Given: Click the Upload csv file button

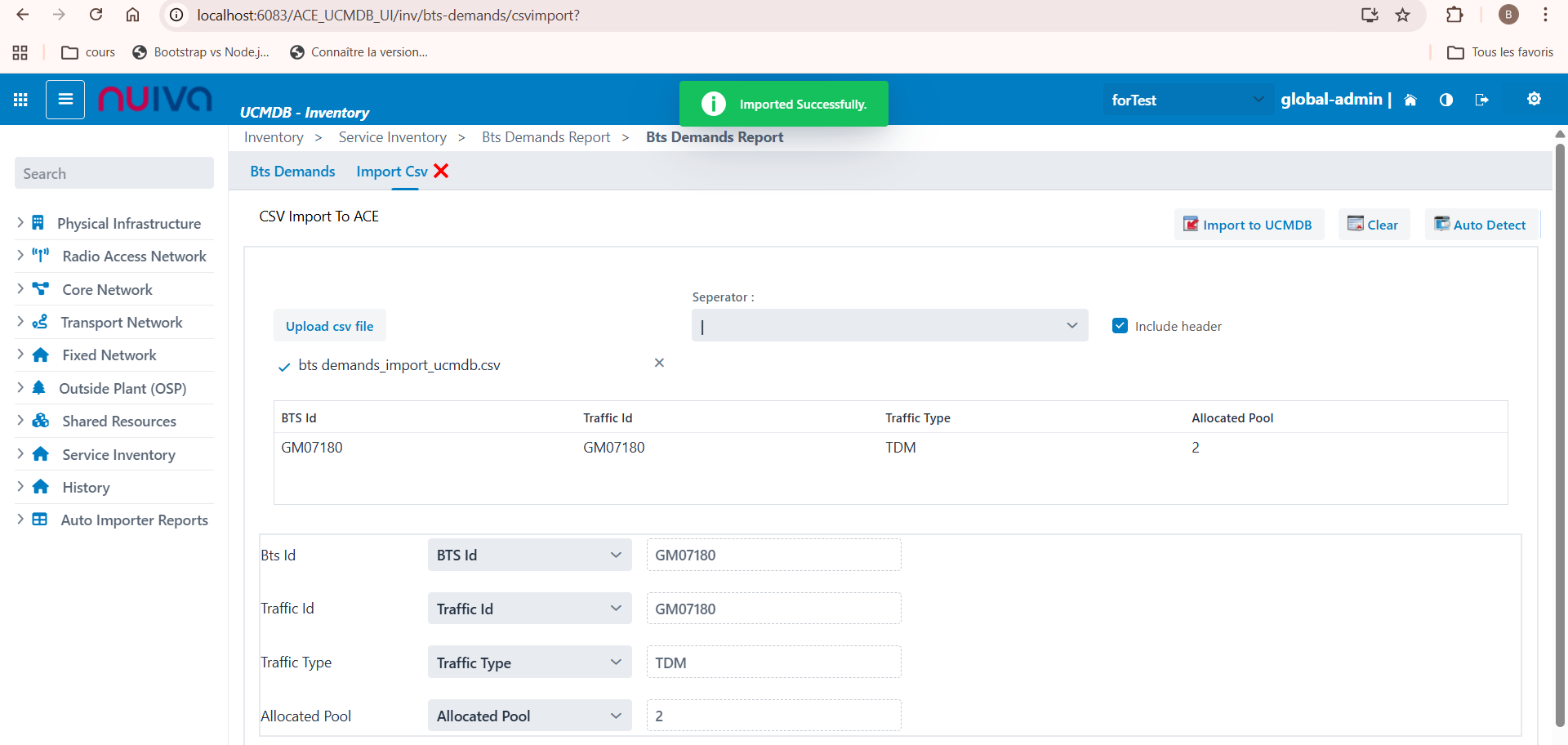Looking at the screenshot, I should (329, 326).
